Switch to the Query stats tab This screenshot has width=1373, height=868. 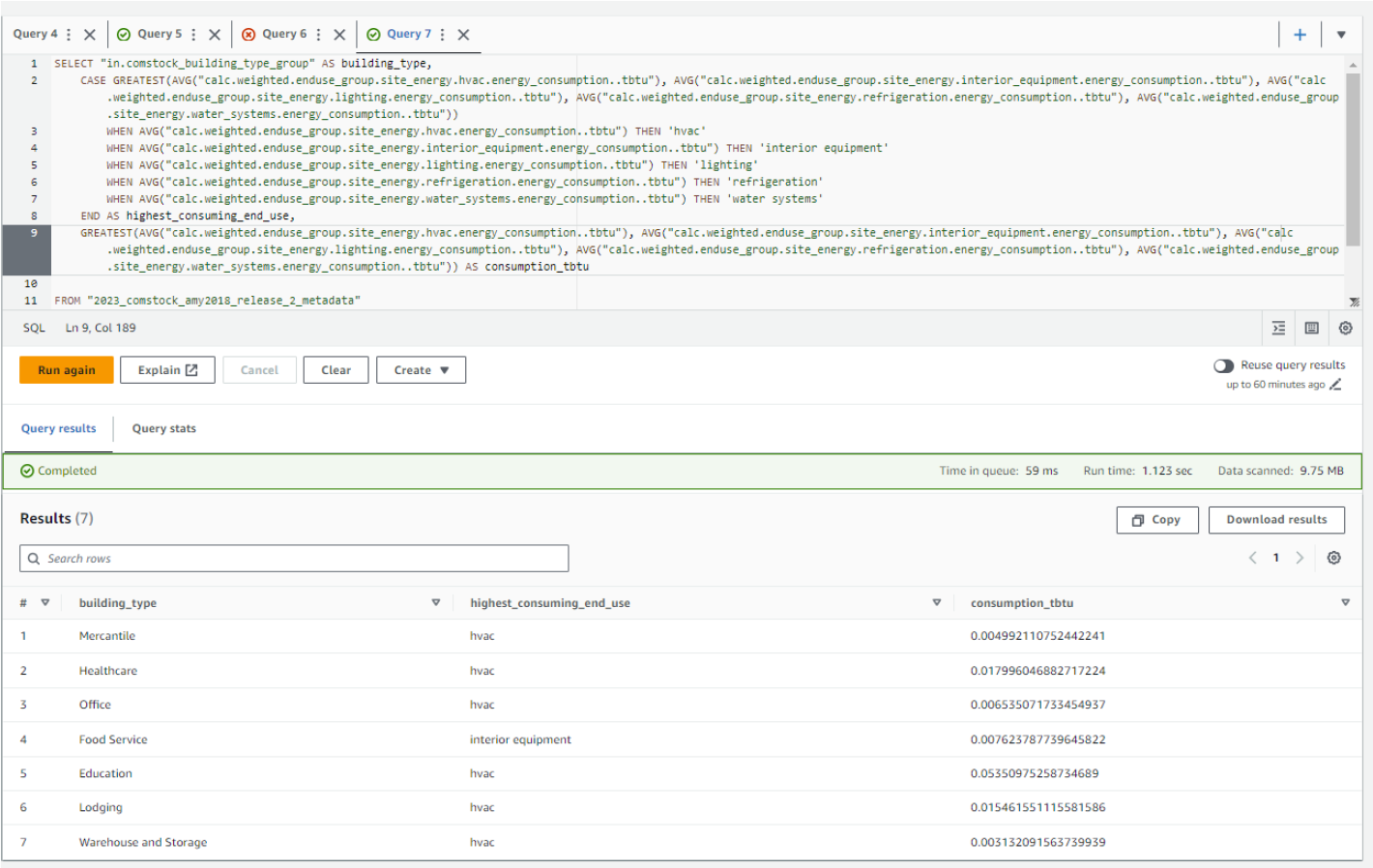[163, 429]
